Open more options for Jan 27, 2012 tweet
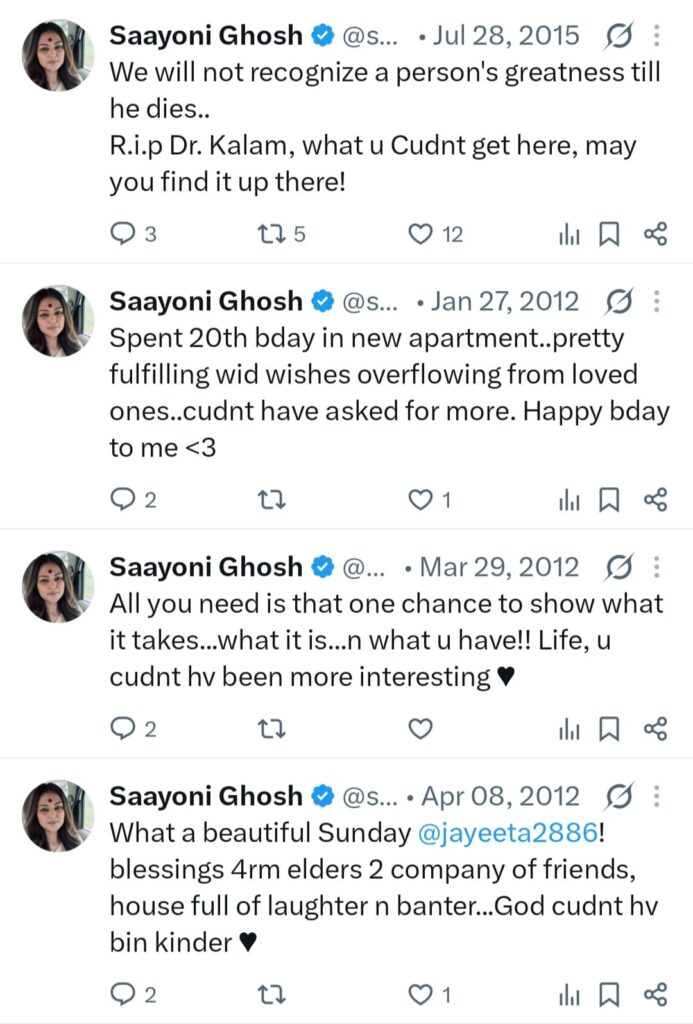The width and height of the screenshot is (693, 1024). [x=656, y=301]
